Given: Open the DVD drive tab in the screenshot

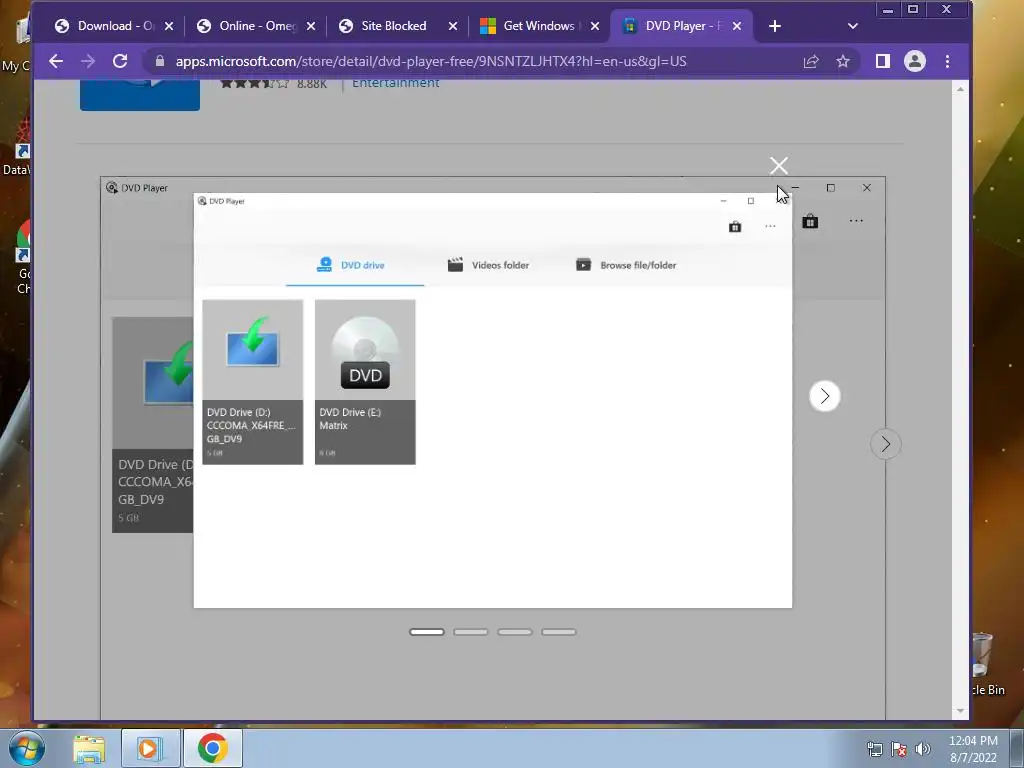Looking at the screenshot, I should (355, 265).
